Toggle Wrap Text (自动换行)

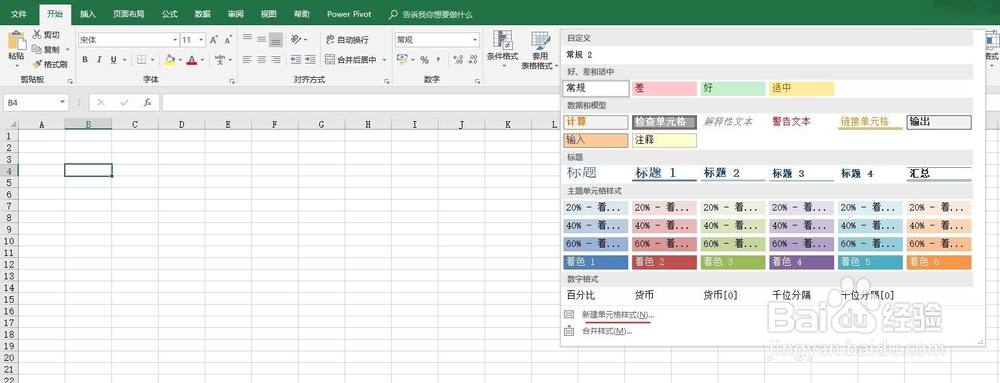click(347, 40)
